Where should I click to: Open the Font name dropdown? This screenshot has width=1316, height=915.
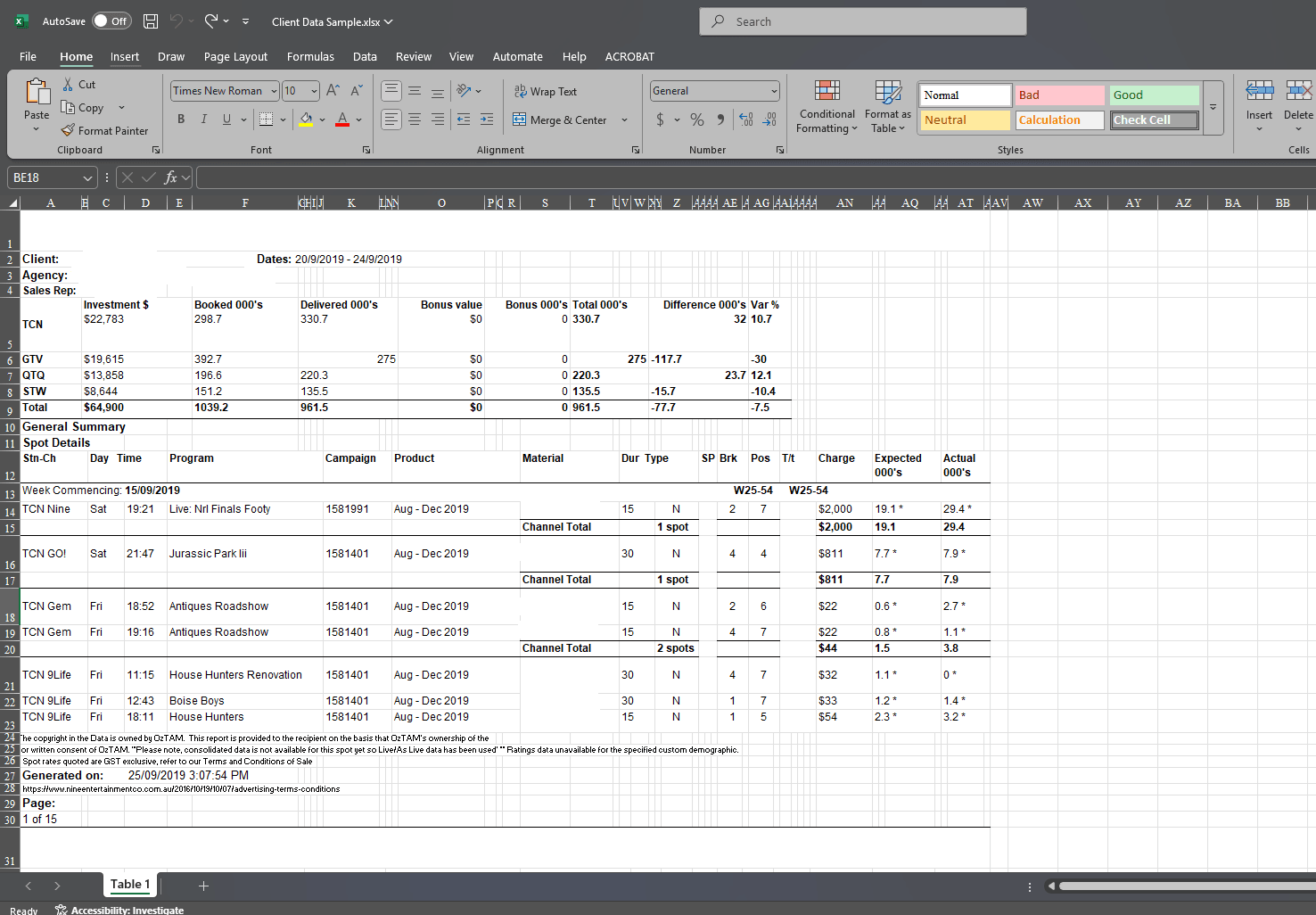coord(274,91)
